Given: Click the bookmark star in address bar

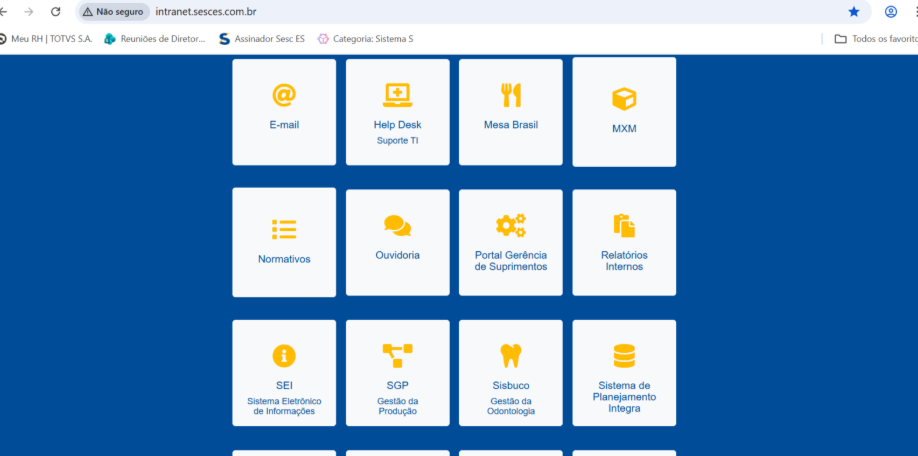Looking at the screenshot, I should click(x=853, y=12).
